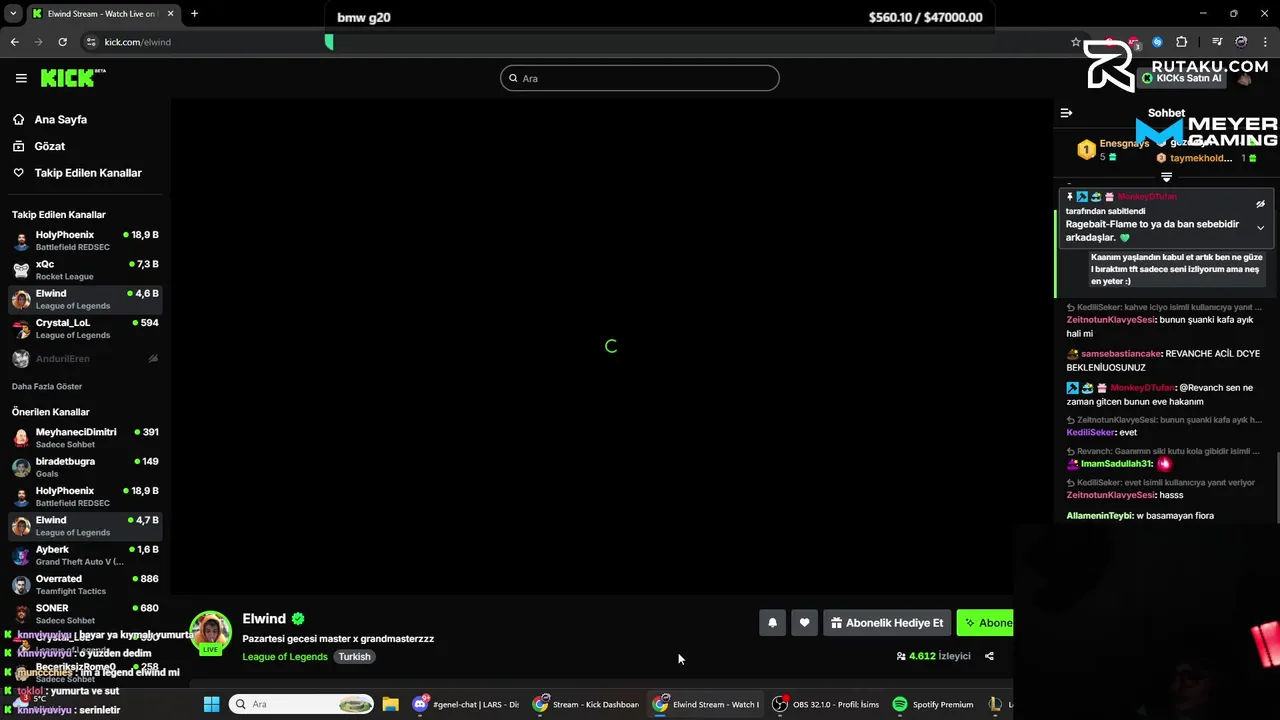The height and width of the screenshot is (720, 1280).
Task: Open Chrome three-dot menu
Action: (1266, 42)
